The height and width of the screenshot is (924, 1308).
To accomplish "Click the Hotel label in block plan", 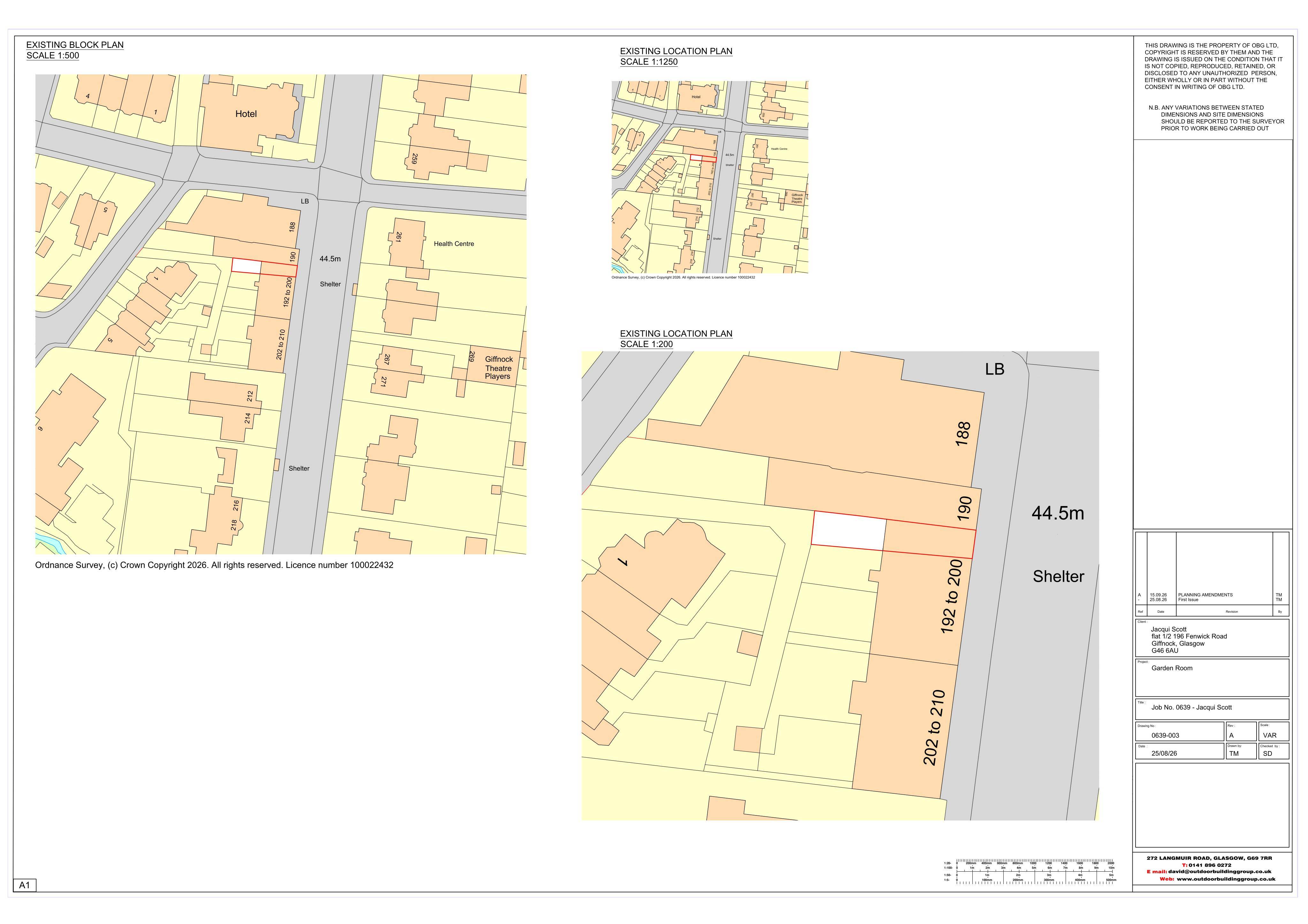I will click(246, 114).
